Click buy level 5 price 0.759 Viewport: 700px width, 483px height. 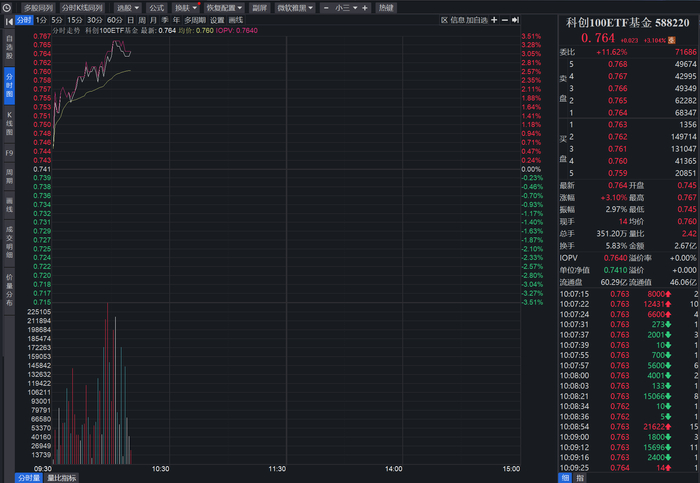[617, 173]
